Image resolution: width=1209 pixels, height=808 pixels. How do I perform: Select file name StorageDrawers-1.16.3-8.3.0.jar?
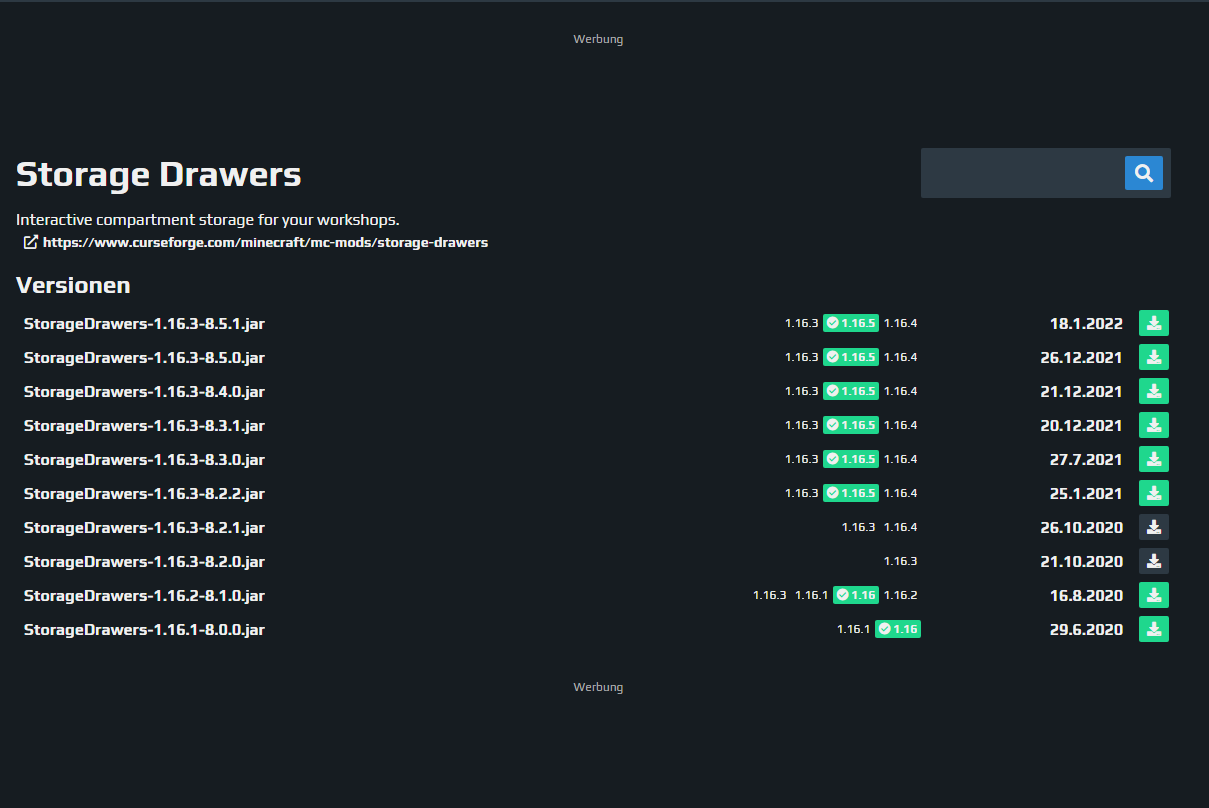pos(144,459)
